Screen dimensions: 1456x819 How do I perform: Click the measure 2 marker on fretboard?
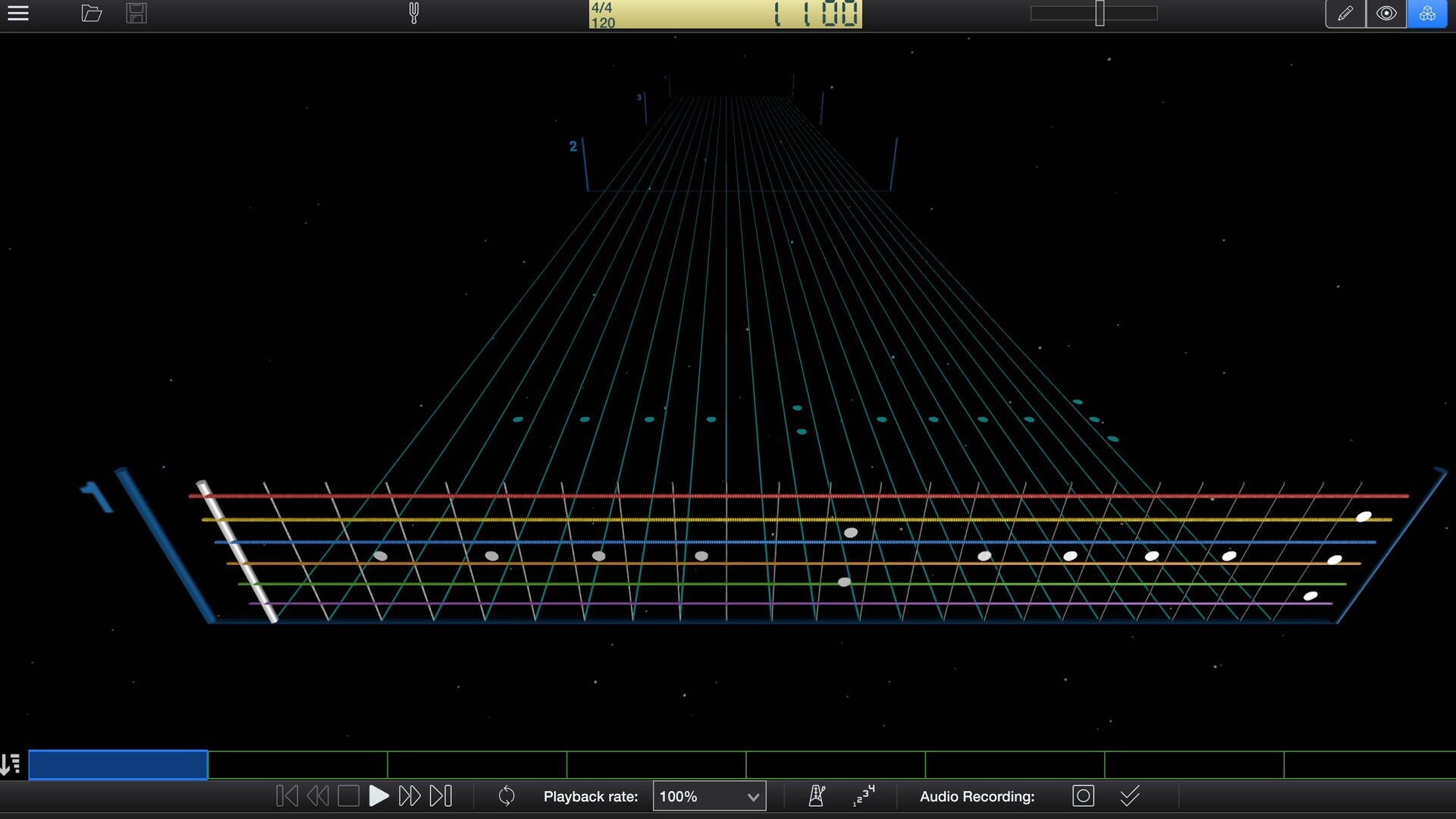(x=573, y=146)
